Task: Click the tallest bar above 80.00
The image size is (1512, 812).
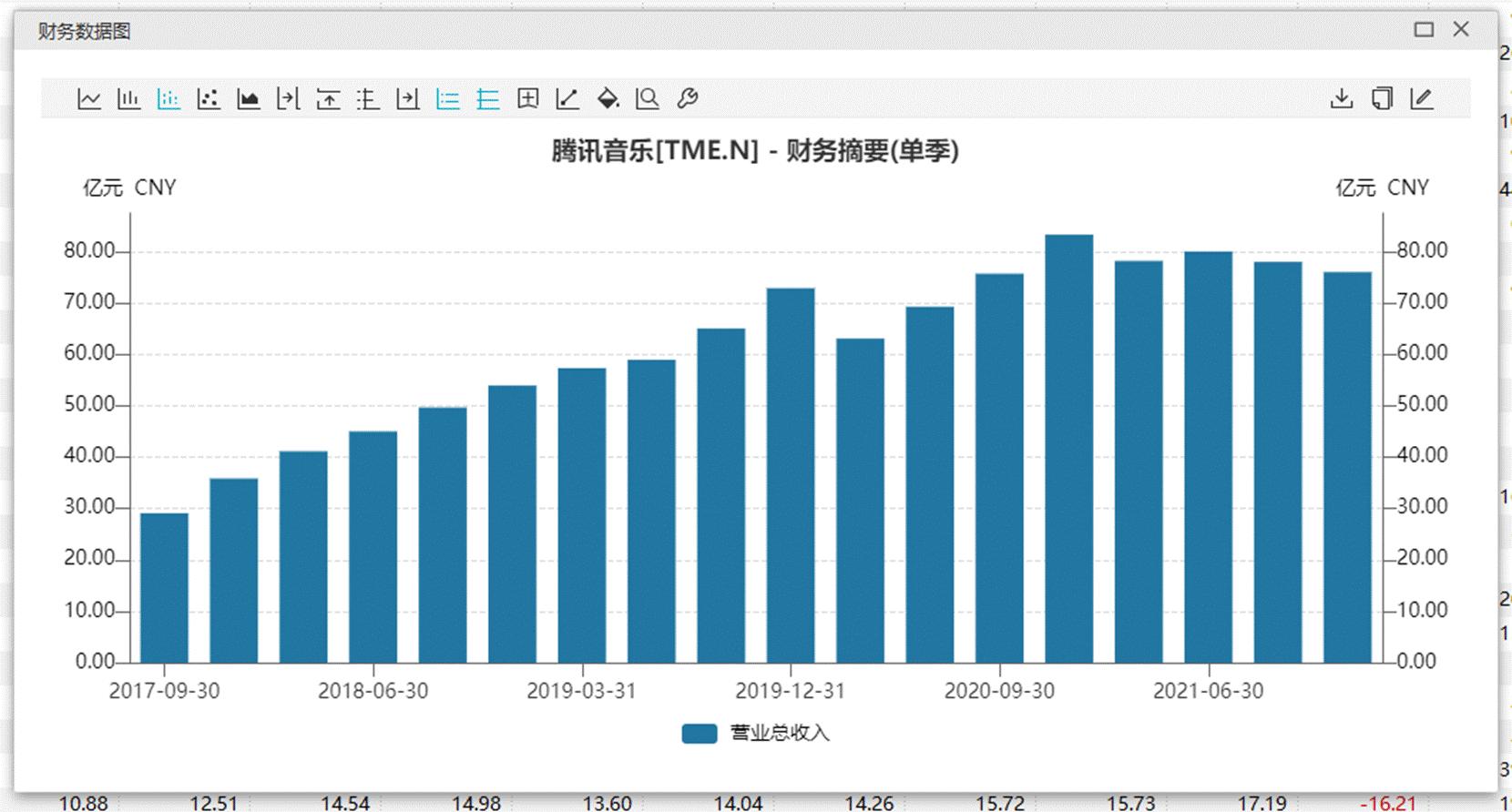Action: (x=1069, y=449)
